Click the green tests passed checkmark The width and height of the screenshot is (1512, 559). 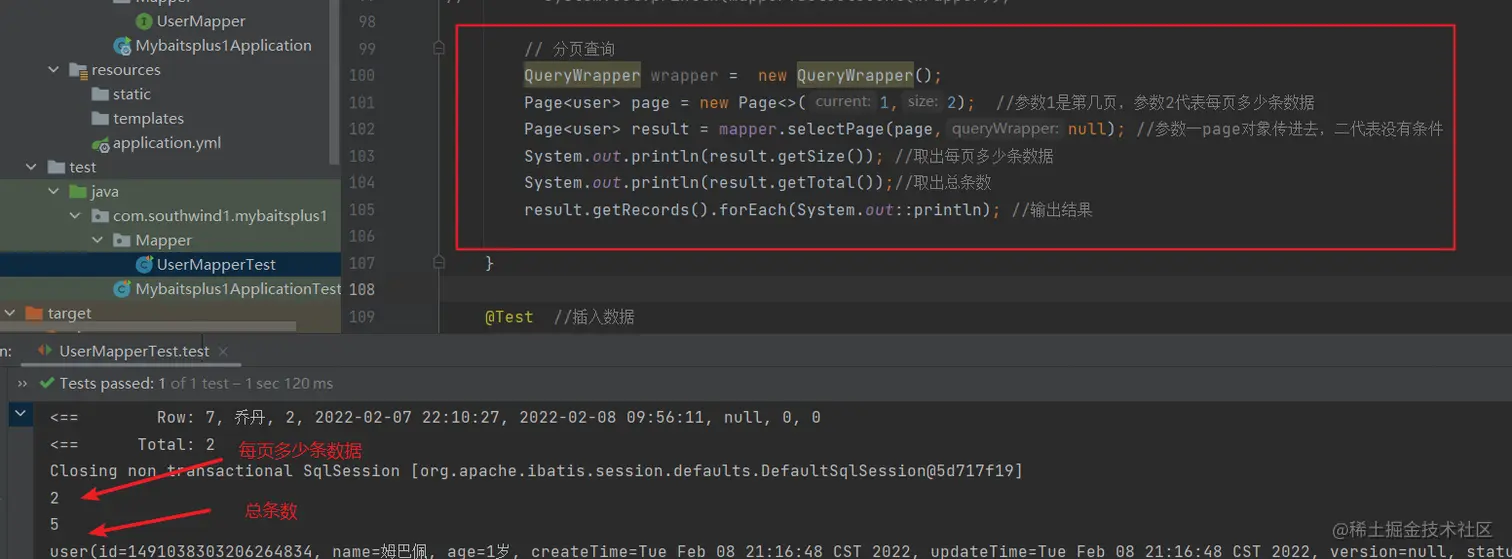tap(46, 383)
